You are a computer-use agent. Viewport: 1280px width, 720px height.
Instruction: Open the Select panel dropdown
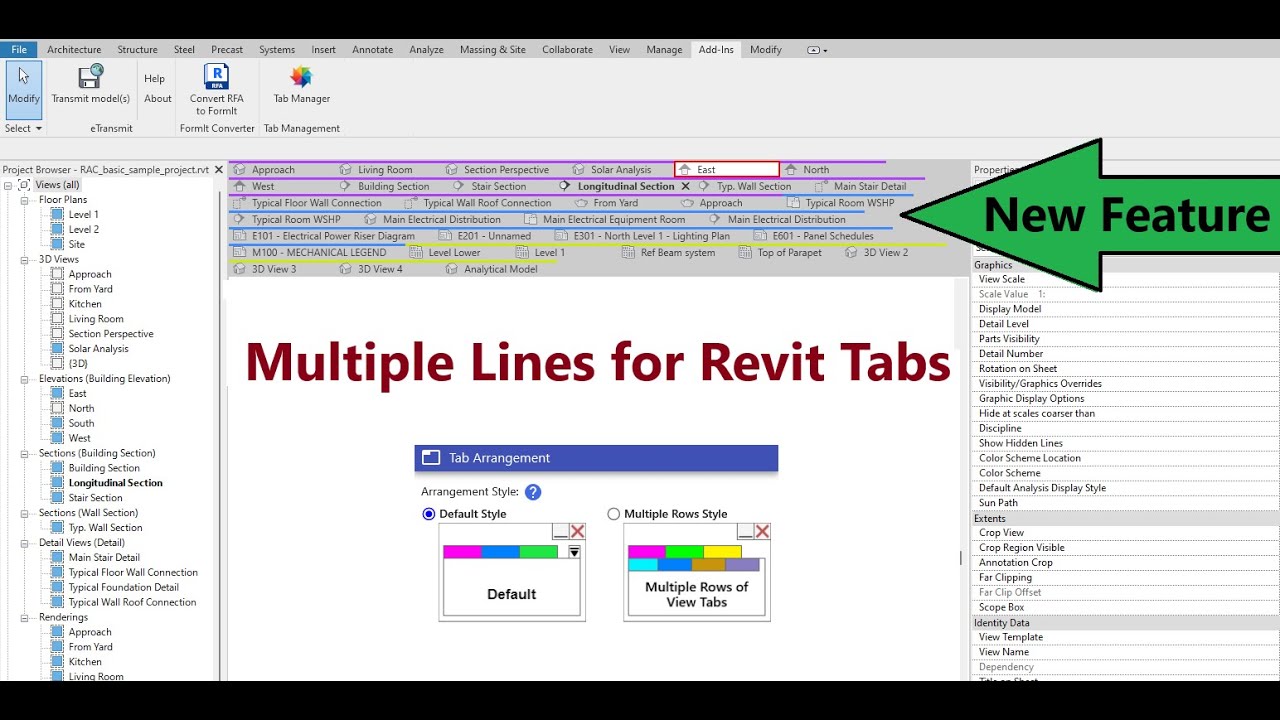click(24, 128)
